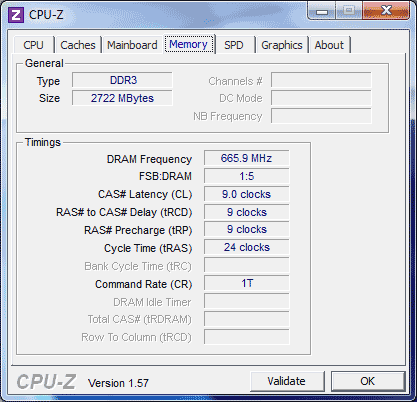Click the memory Type field showing DDR3
The image size is (417, 402).
[122, 80]
